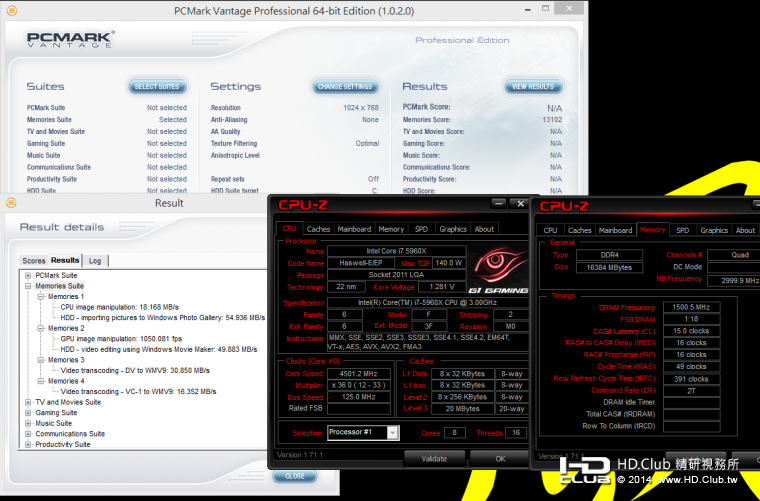Minimize the first CPU-Z window

(x=498, y=204)
